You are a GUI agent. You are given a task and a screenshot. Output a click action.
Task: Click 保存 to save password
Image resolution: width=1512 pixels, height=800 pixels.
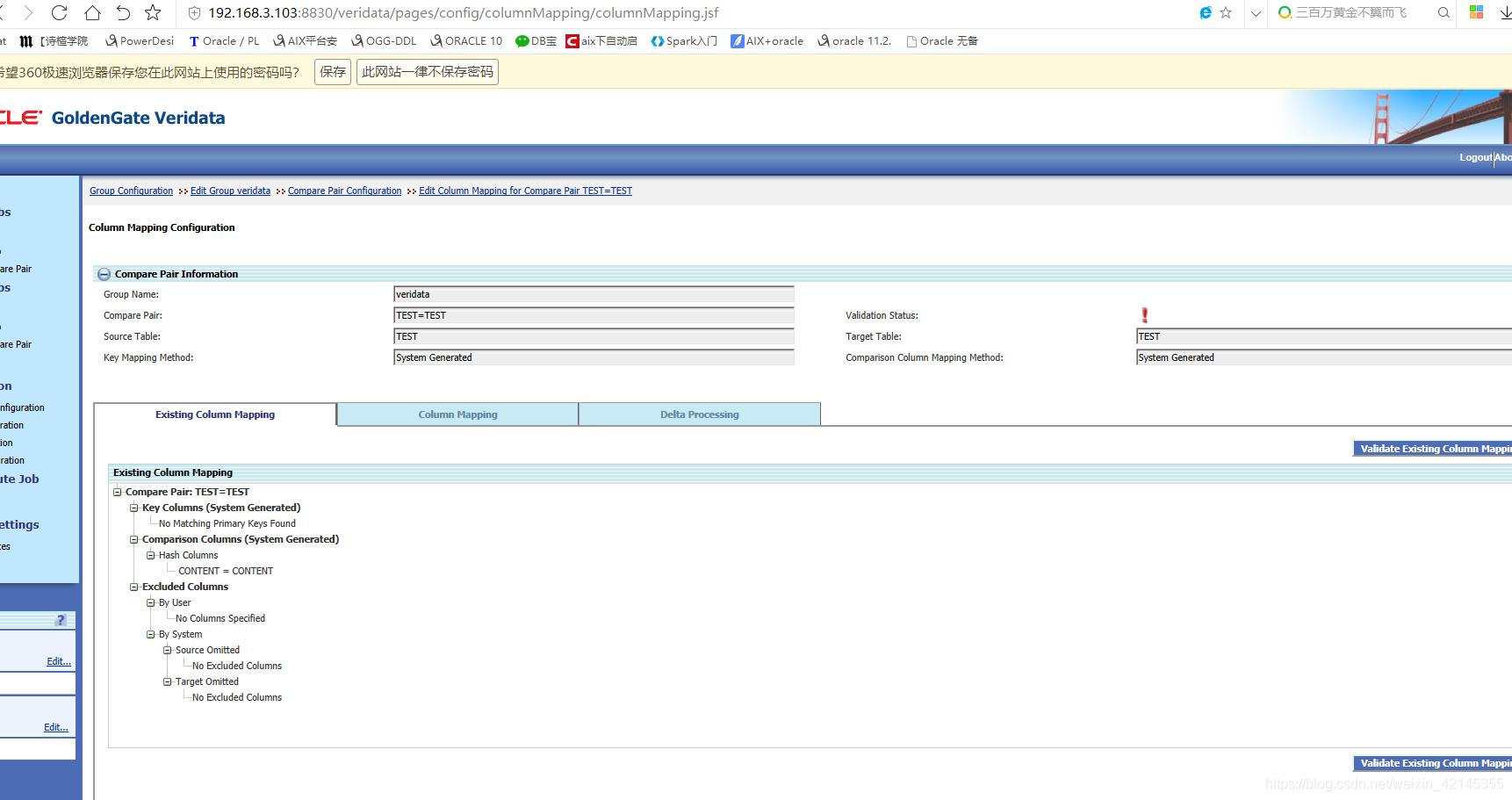pyautogui.click(x=333, y=72)
